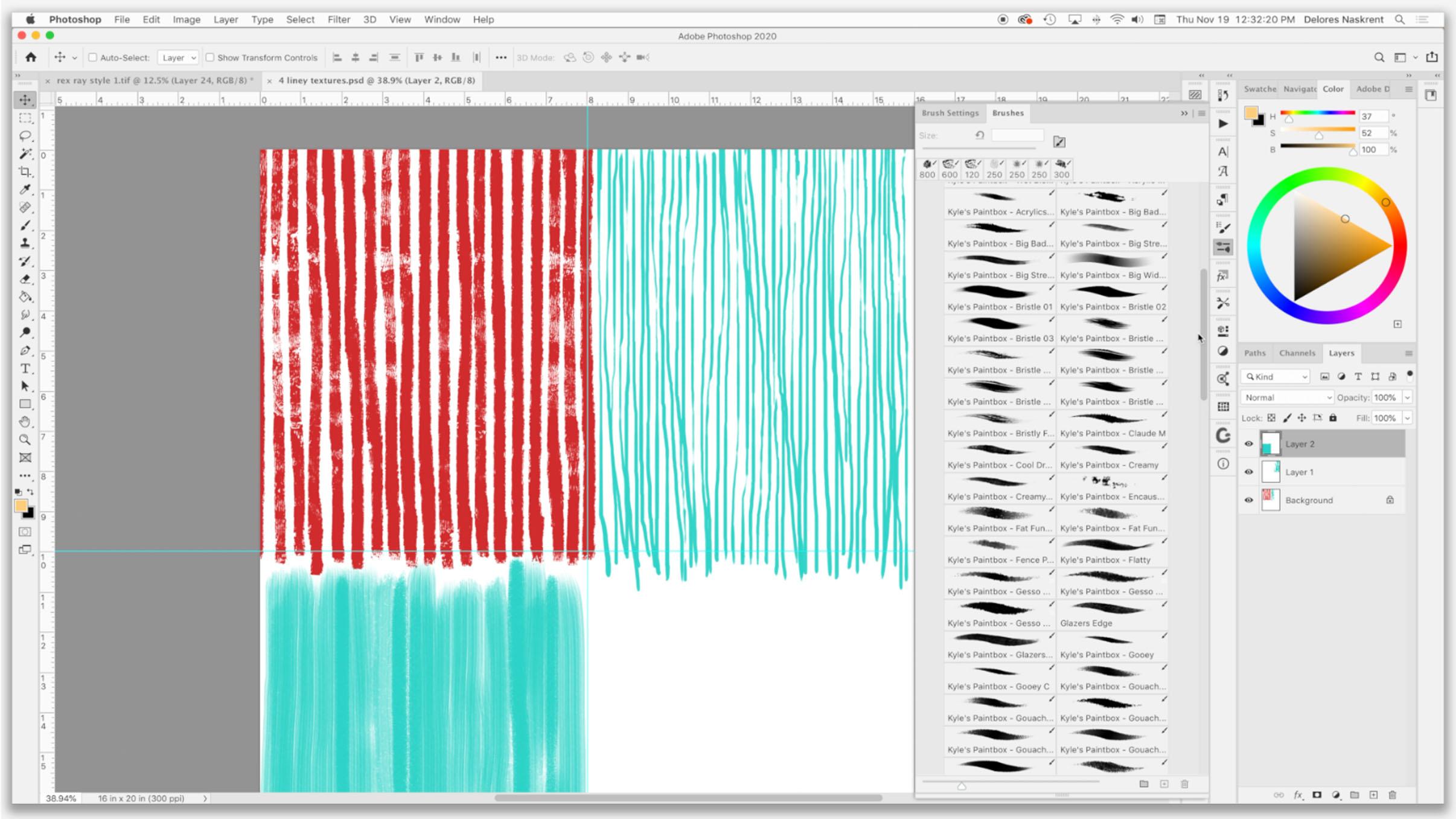Select the Dodge tool
This screenshot has width=1456, height=819.
[x=25, y=333]
